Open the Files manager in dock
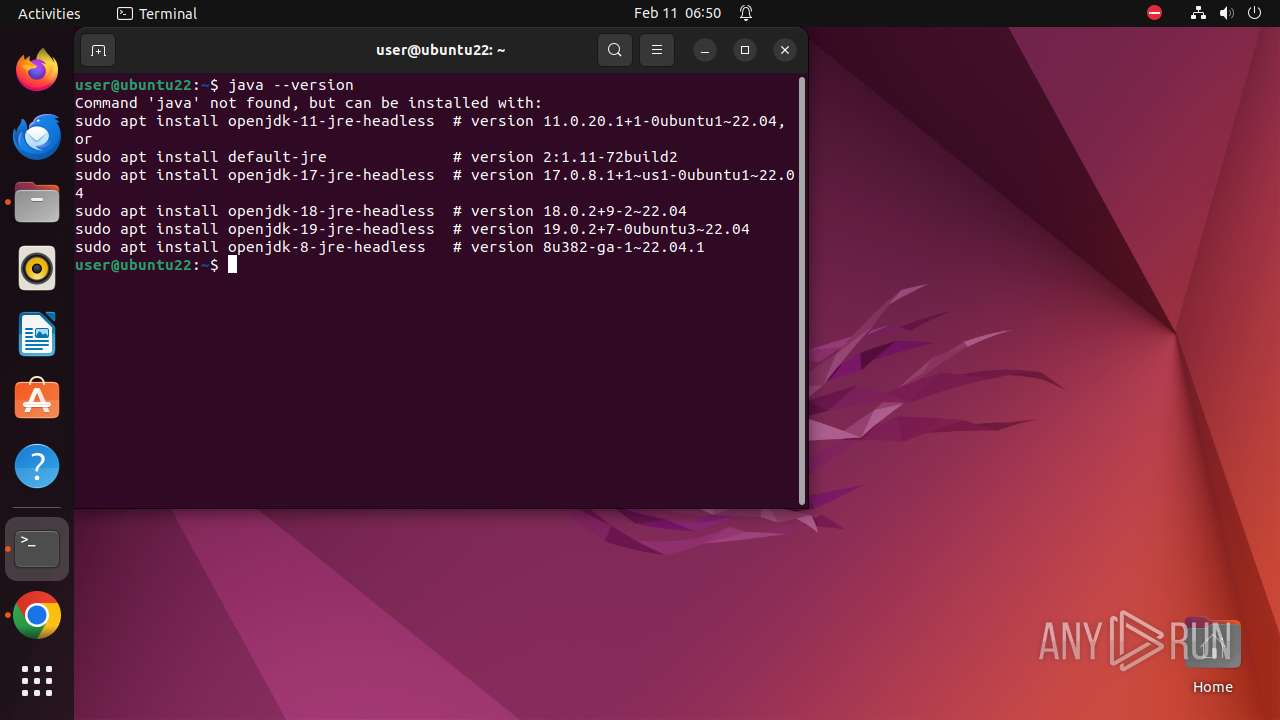 (x=37, y=202)
